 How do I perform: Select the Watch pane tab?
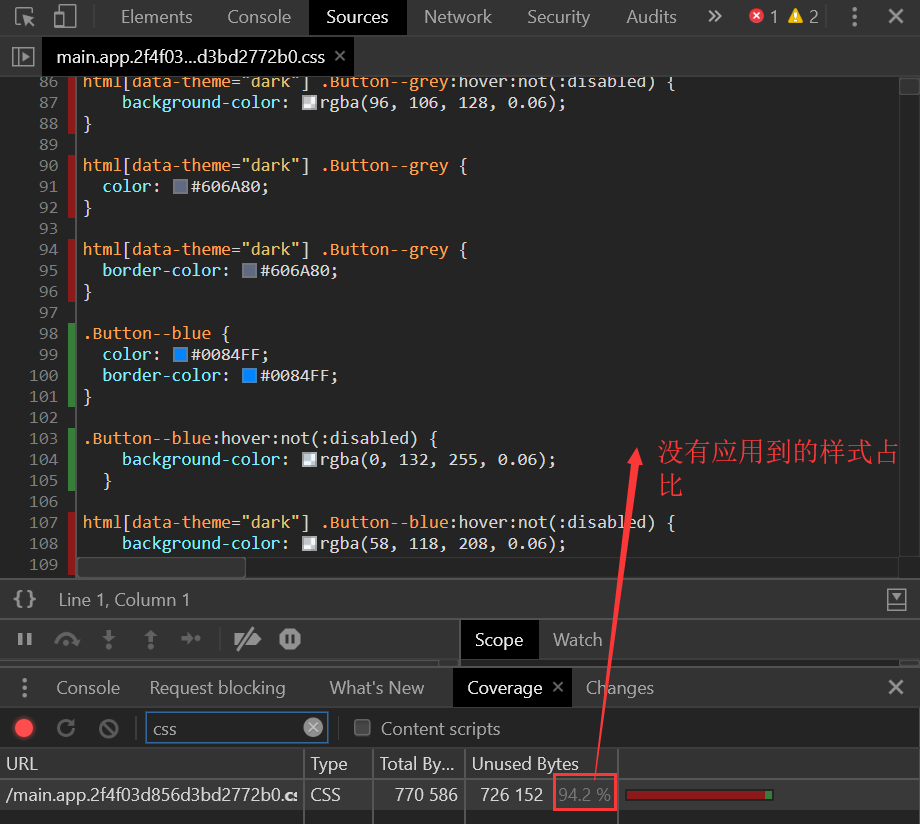pos(577,640)
